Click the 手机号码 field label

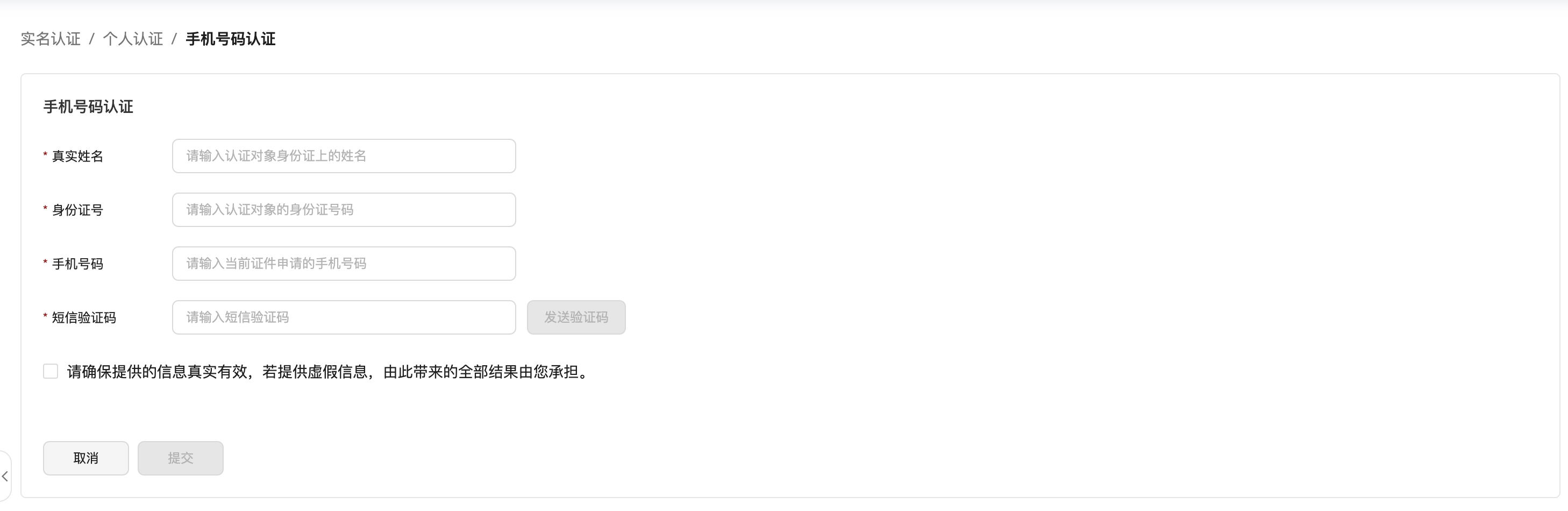point(77,264)
